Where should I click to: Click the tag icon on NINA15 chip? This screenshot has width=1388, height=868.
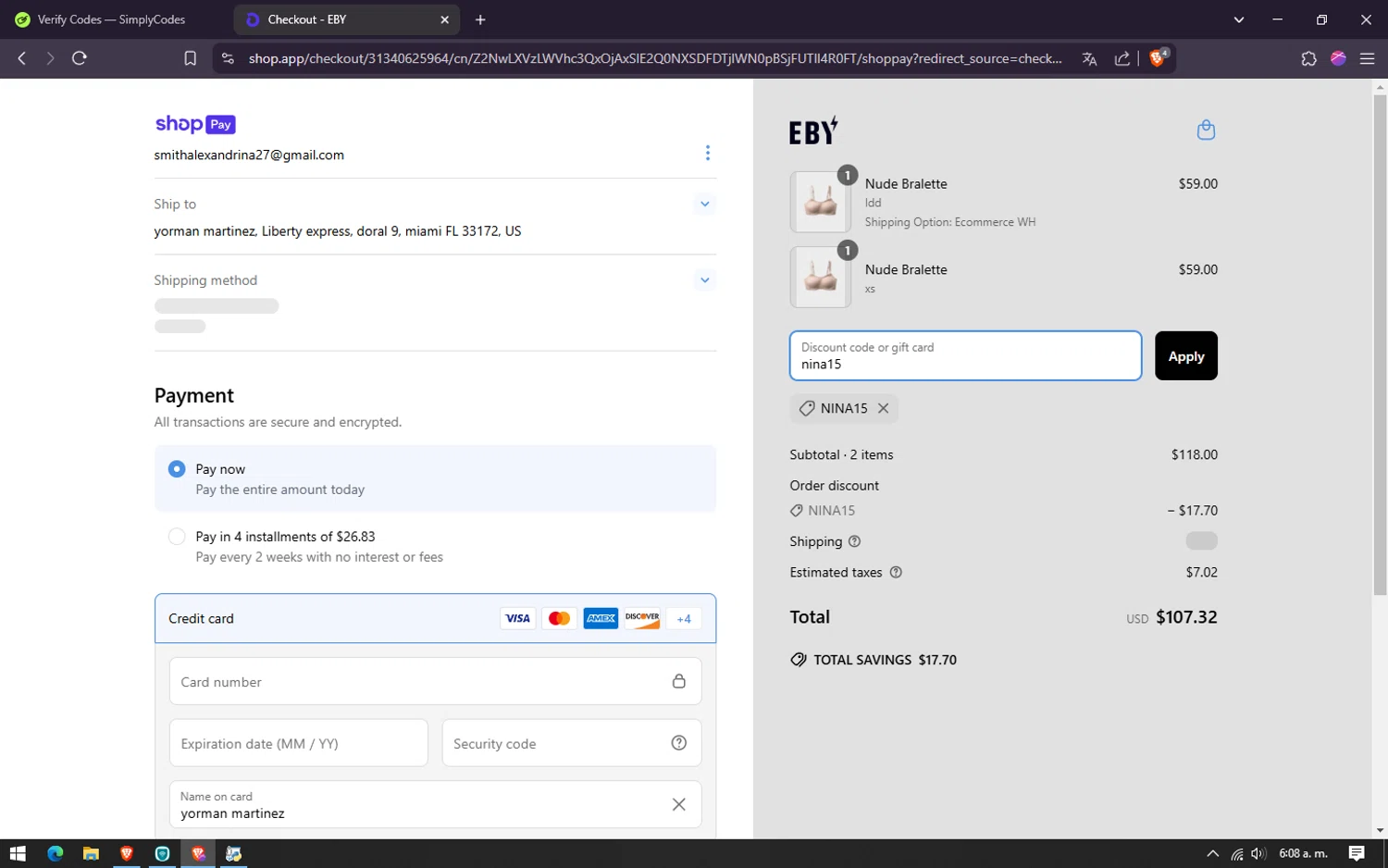(x=807, y=408)
